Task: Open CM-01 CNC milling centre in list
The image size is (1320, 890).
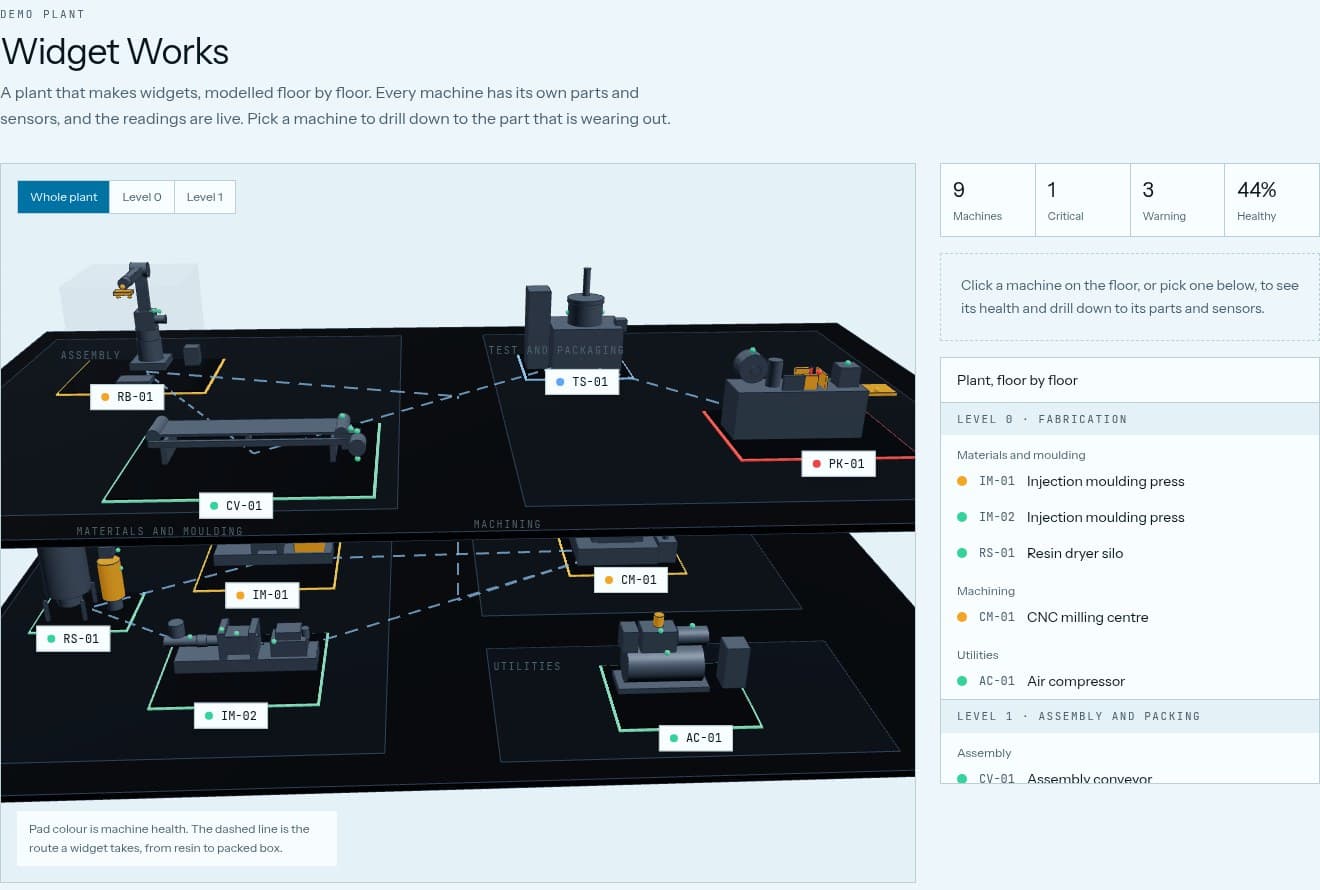Action: click(x=1129, y=617)
